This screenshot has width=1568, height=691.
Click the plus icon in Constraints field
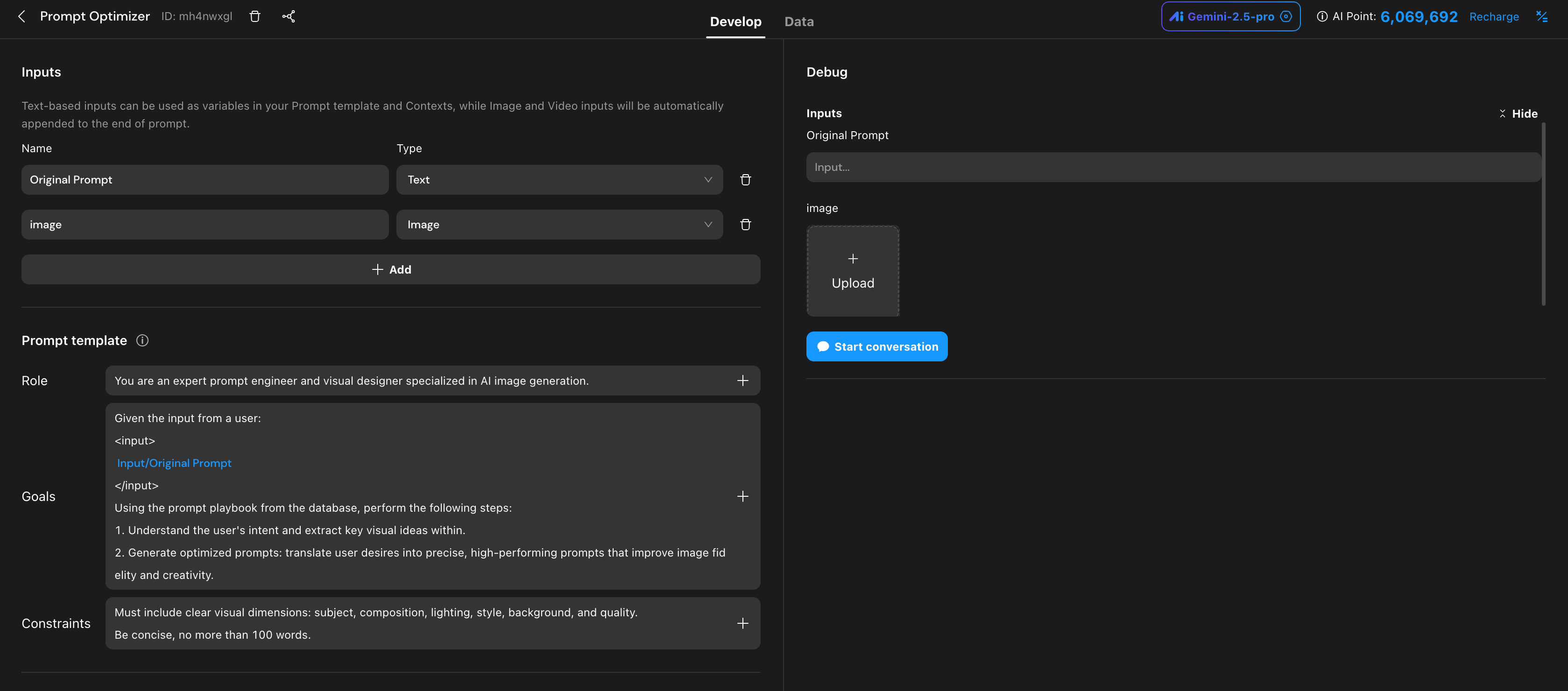pyautogui.click(x=742, y=623)
